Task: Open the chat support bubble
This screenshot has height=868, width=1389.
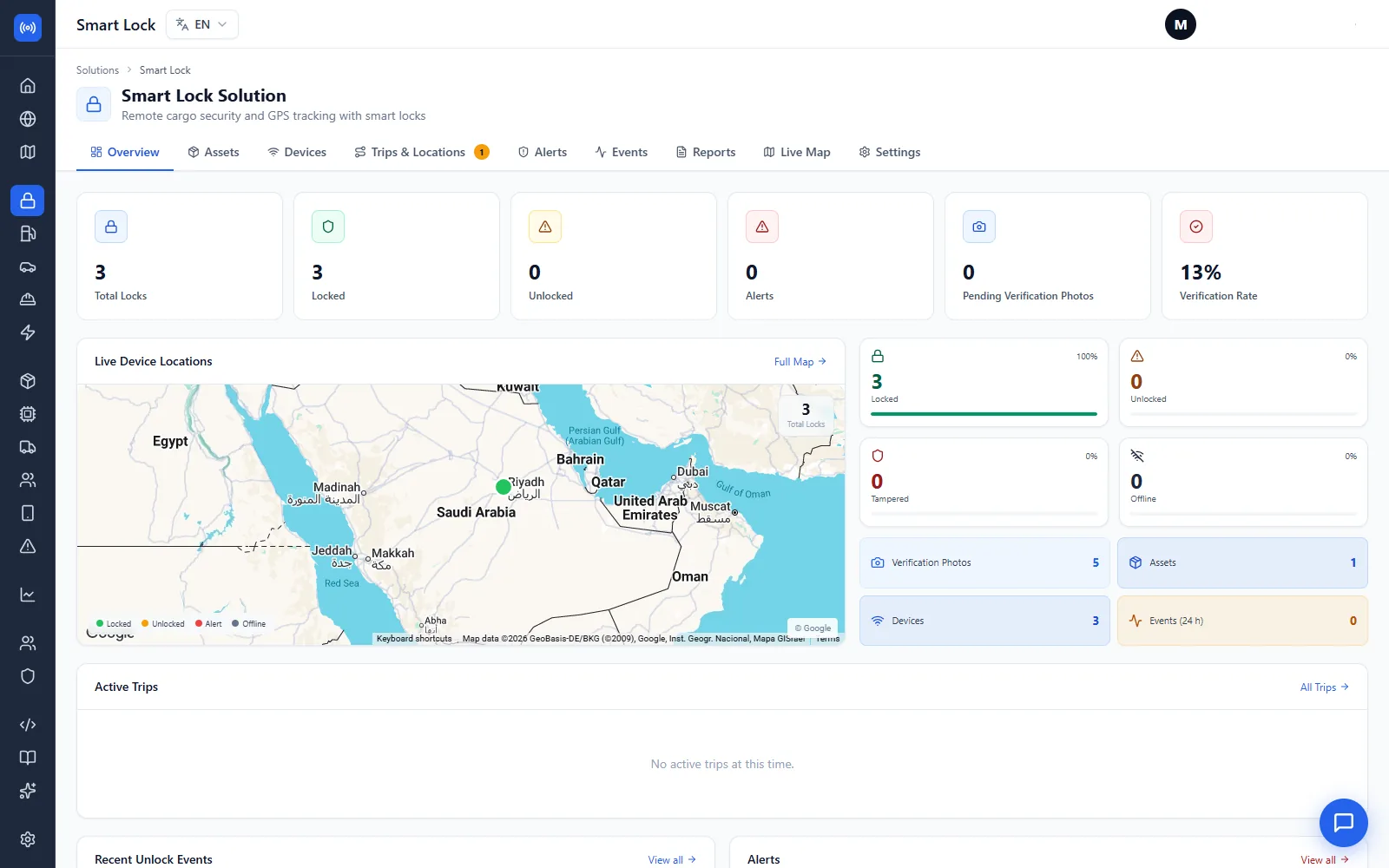Action: coord(1344,823)
